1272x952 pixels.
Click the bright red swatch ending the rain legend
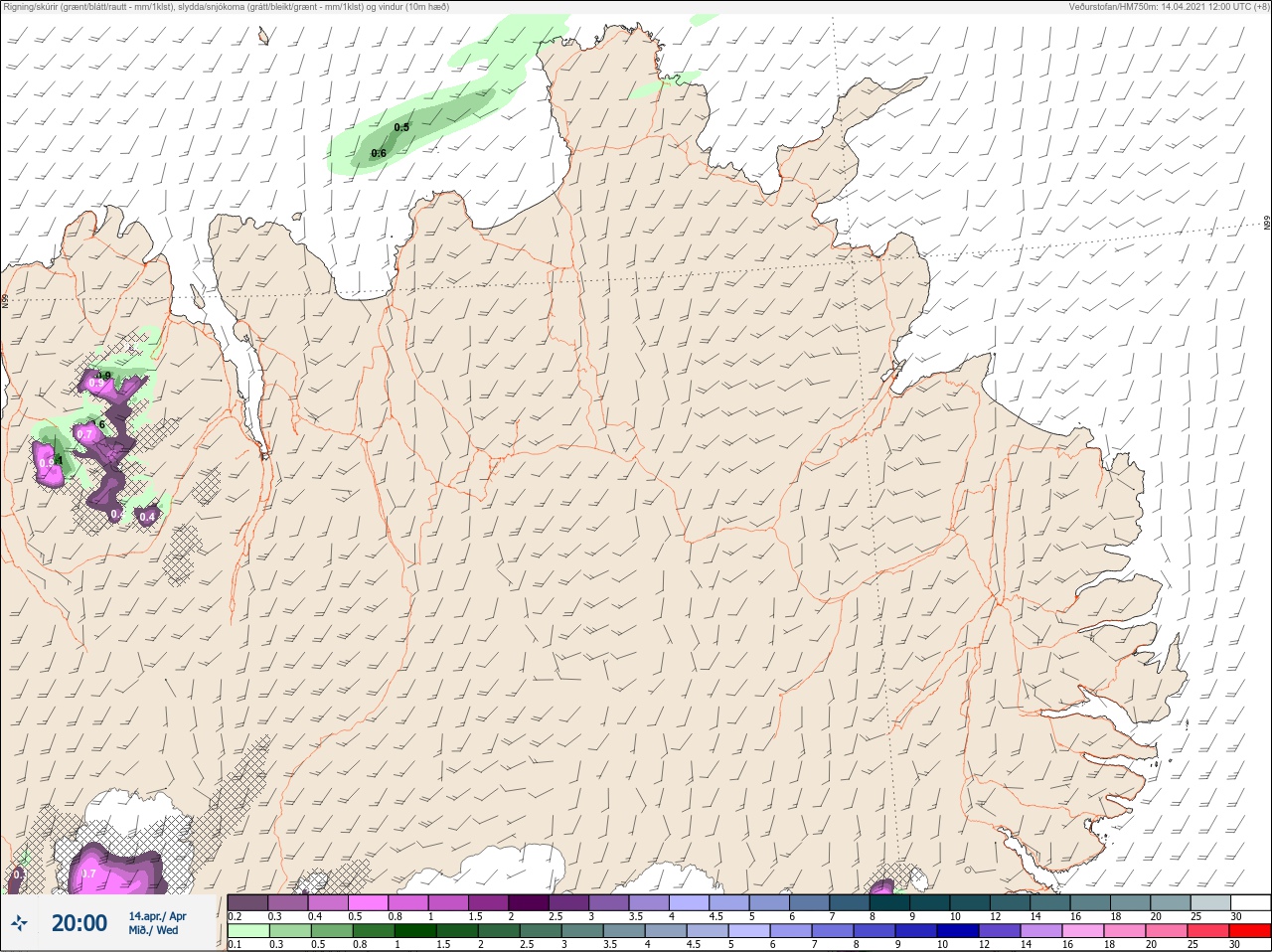click(1250, 931)
